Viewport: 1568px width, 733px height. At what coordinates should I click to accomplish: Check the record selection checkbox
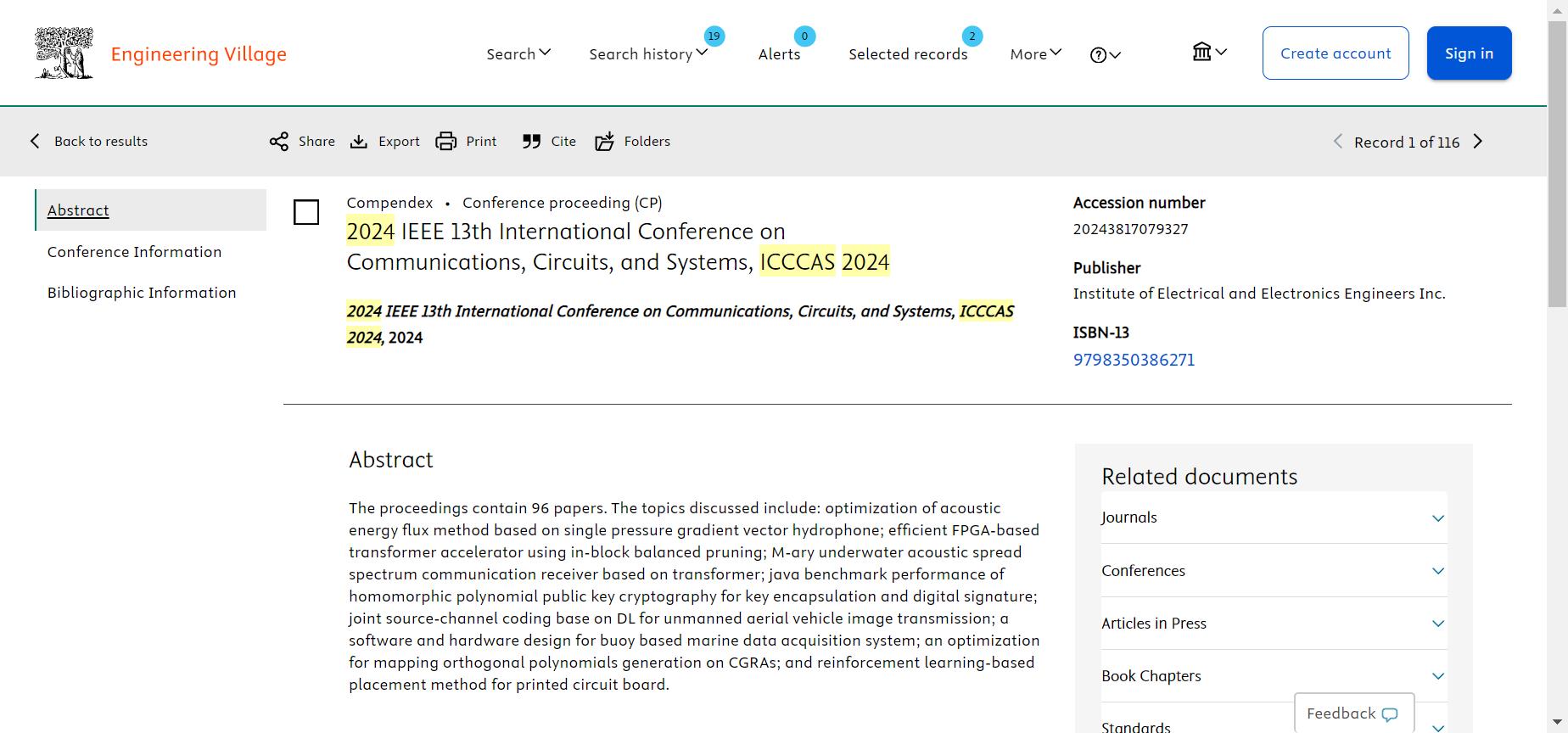pos(306,212)
